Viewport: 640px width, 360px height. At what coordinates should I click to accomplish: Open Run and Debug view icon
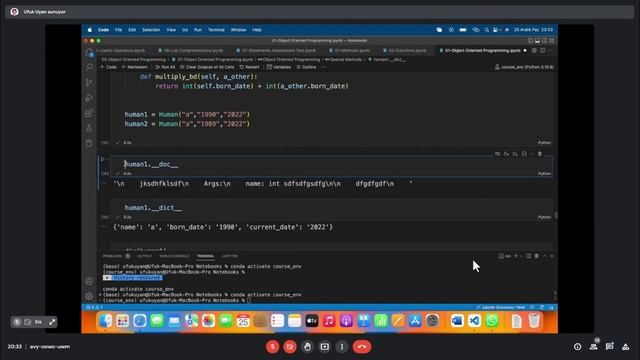[89, 98]
